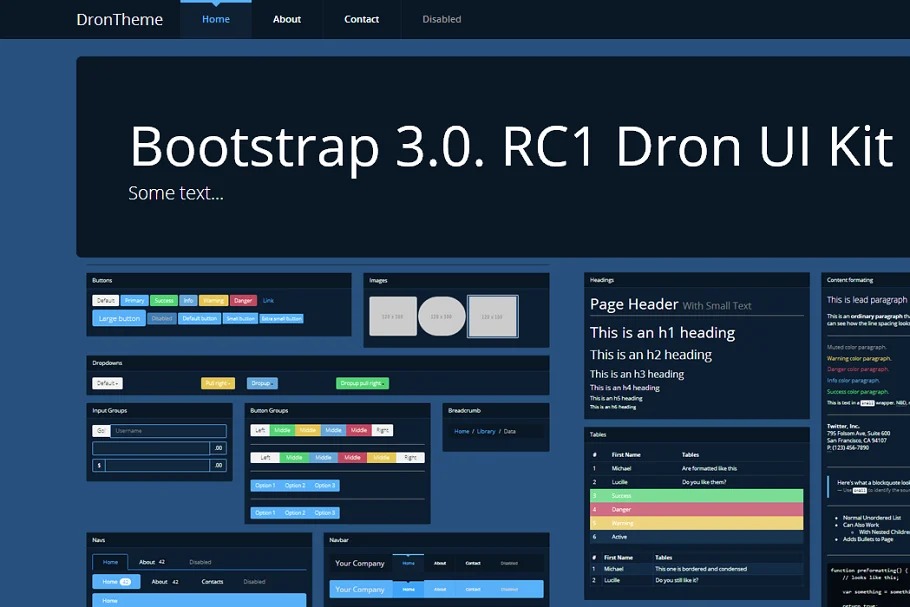
Task: Click into the Username input field
Action: click(x=168, y=431)
